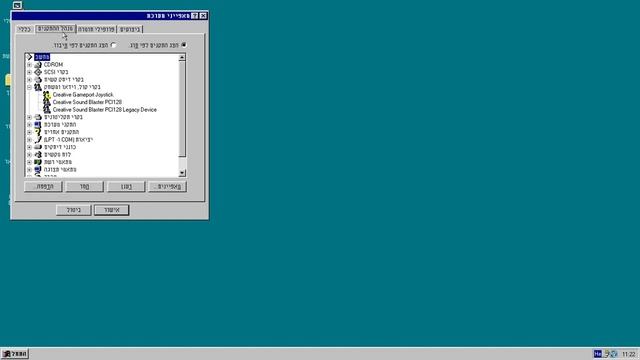Switch to the General (כללי) tab
Image resolution: width=640 pixels, height=360 pixels.
[25, 29]
